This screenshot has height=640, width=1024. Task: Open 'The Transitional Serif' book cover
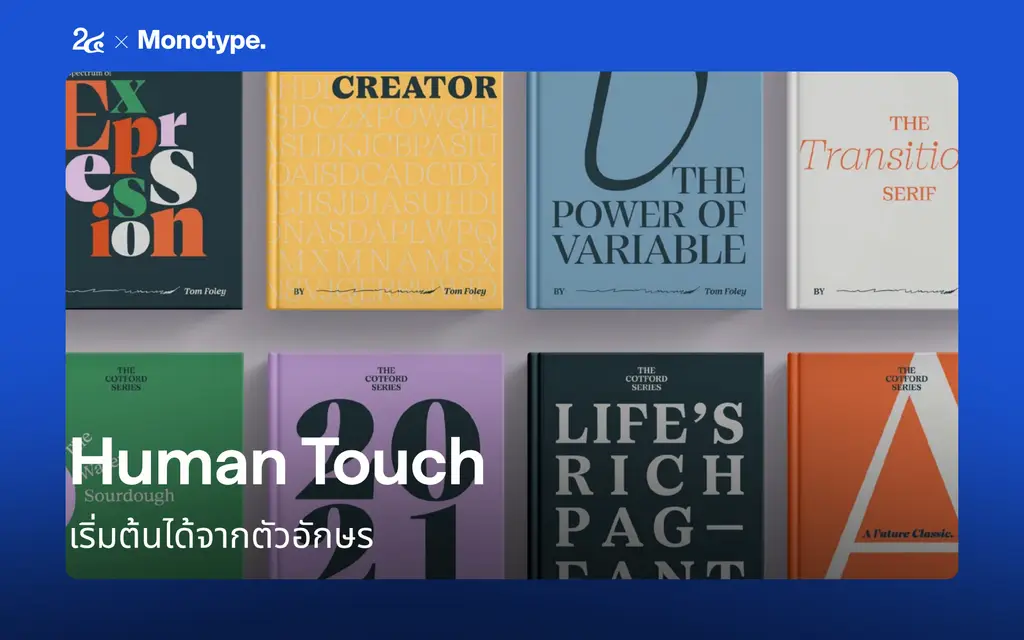[x=872, y=190]
